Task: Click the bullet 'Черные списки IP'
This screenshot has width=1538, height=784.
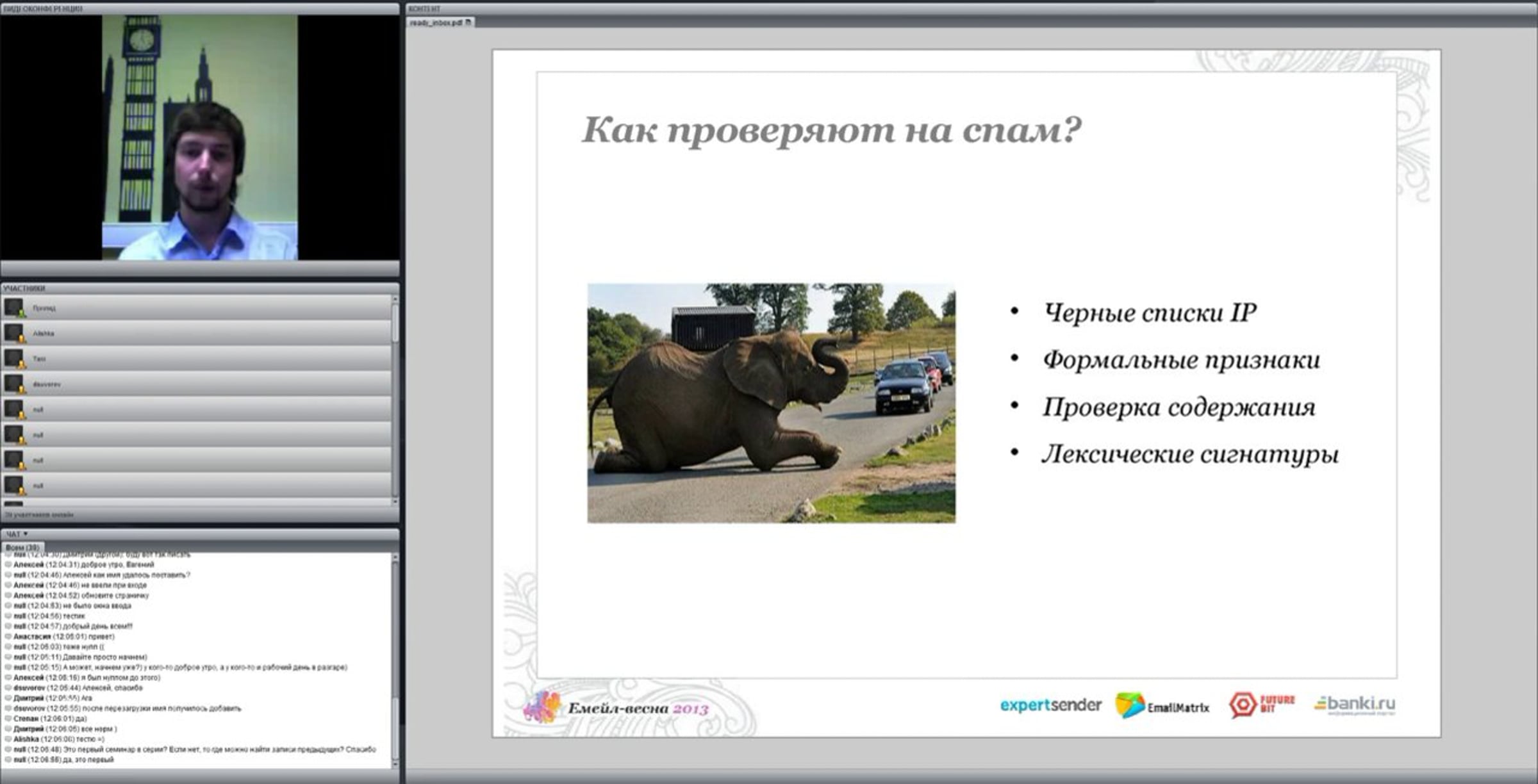Action: pos(1150,313)
